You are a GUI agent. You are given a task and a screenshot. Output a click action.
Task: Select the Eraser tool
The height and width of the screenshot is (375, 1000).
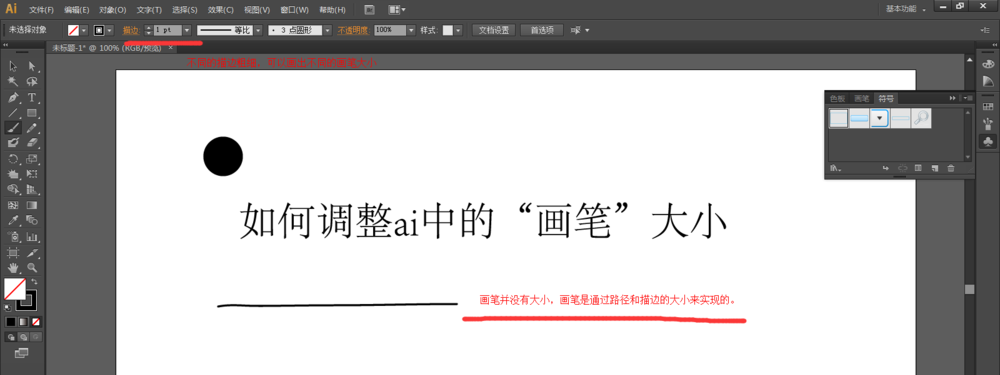point(32,143)
